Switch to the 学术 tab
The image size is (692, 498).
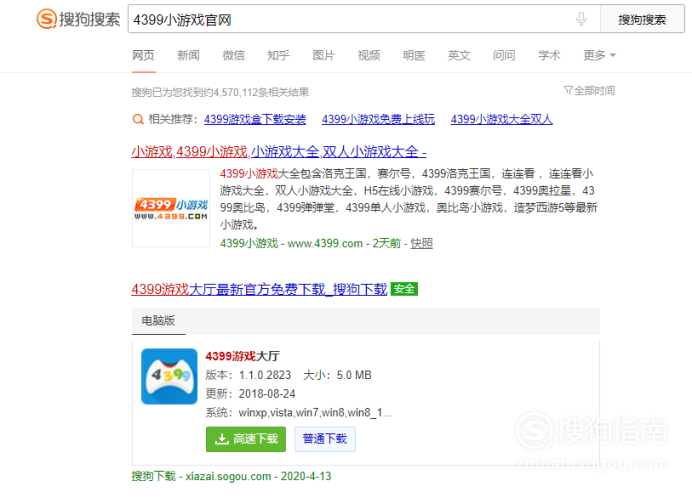coord(549,55)
